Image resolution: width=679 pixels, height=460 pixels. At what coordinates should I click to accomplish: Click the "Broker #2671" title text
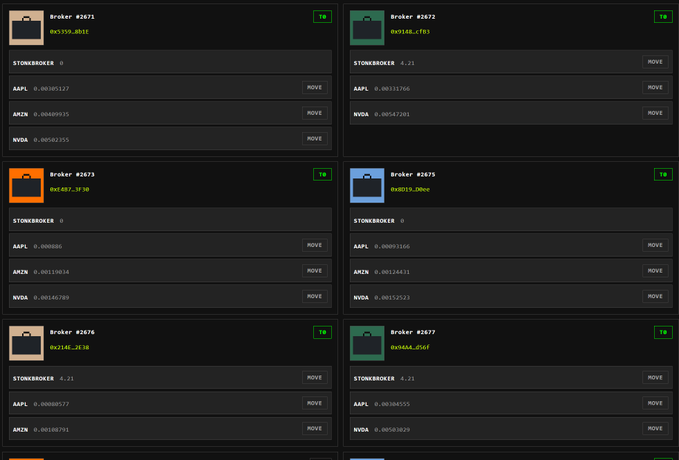pos(72,17)
